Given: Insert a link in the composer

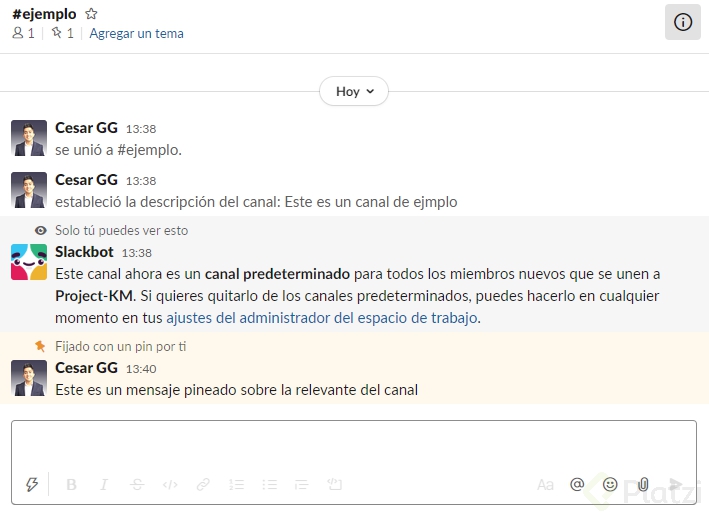Looking at the screenshot, I should (203, 484).
